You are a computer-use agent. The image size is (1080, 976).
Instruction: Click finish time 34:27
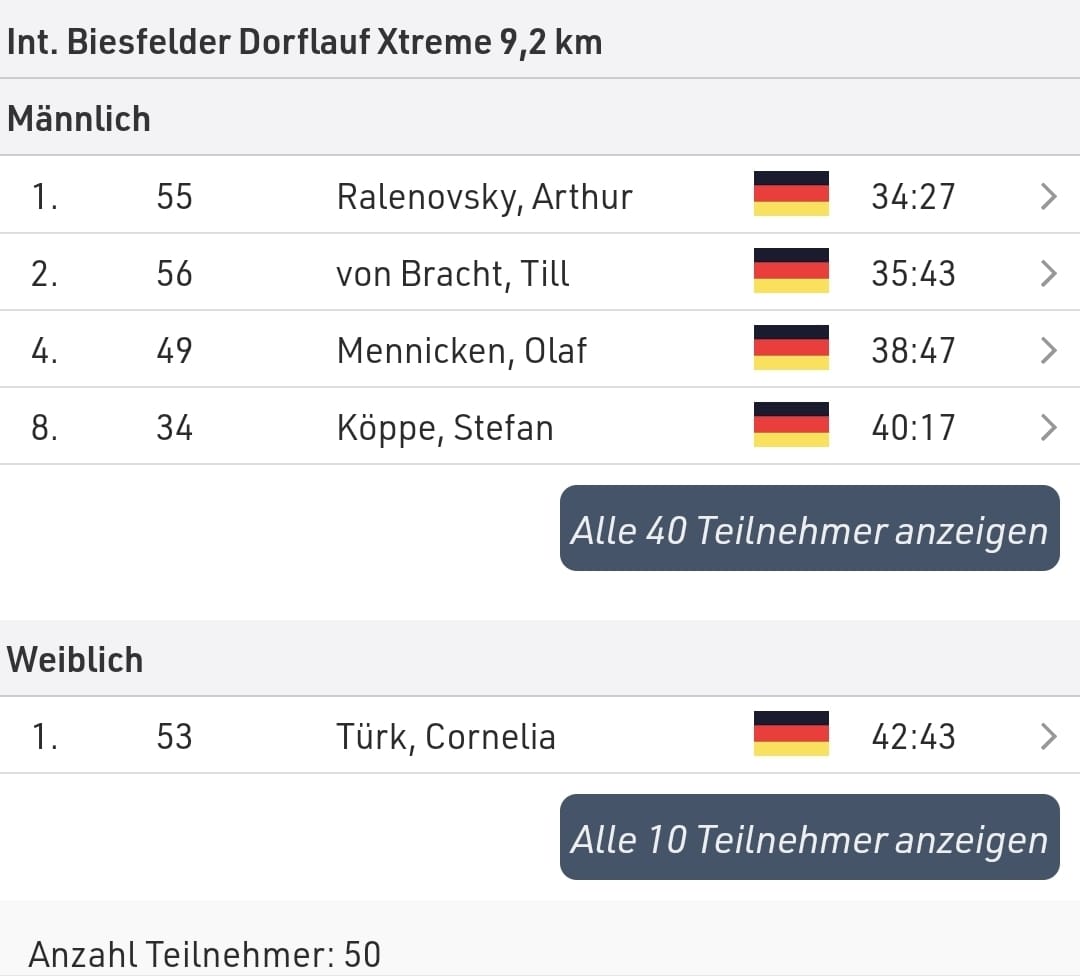[x=913, y=197]
